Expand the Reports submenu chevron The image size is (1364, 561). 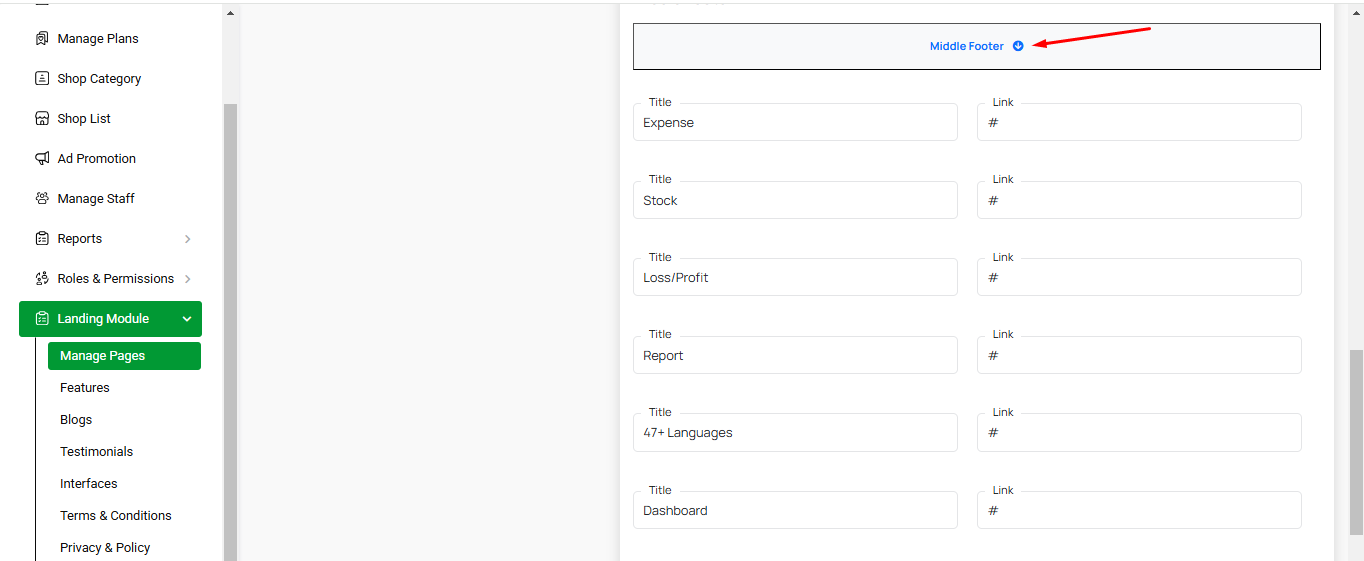[188, 239]
